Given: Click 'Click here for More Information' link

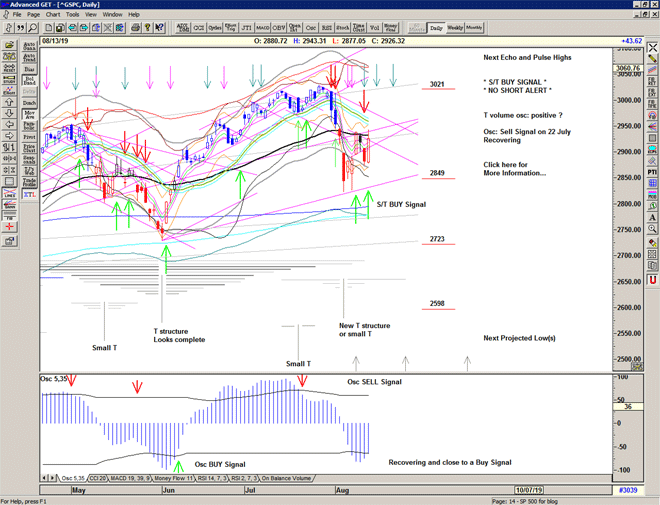Looking at the screenshot, I should coord(514,169).
